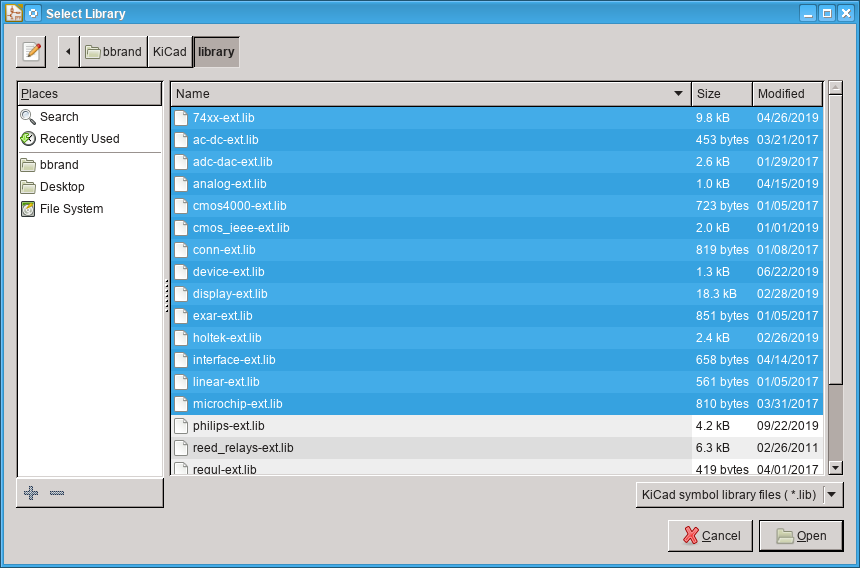Viewport: 860px width, 568px height.
Task: Navigate to bbrand folder in path bar
Action: 114,52
